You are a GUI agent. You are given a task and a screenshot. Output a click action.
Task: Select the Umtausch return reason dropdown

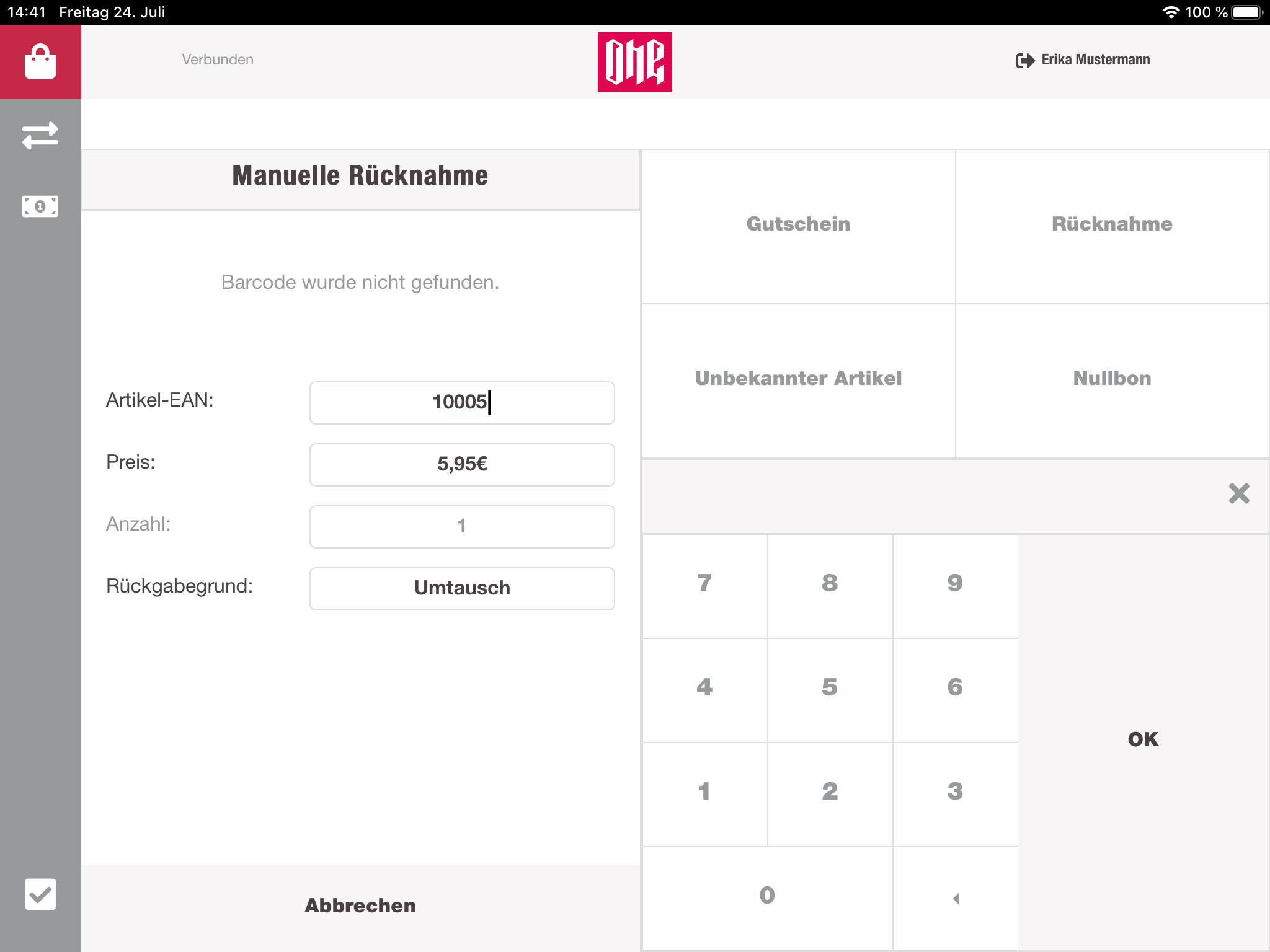pyautogui.click(x=461, y=587)
